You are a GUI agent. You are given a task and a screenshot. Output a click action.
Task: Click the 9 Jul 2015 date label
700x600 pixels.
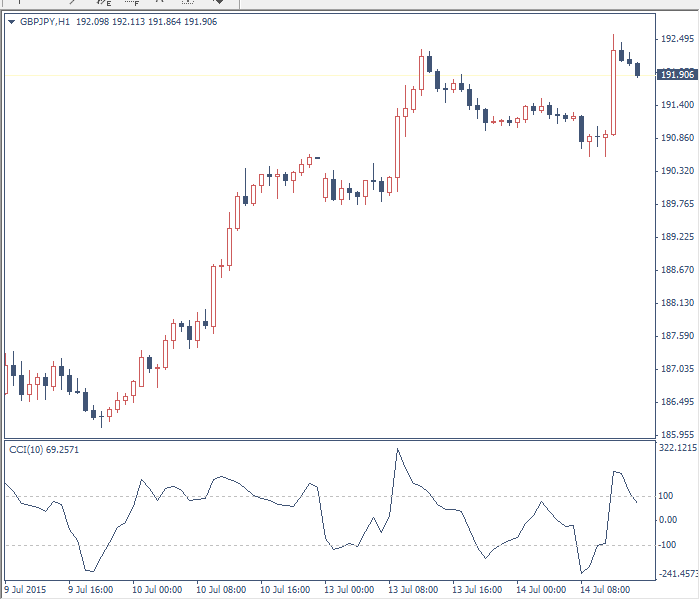tap(26, 589)
